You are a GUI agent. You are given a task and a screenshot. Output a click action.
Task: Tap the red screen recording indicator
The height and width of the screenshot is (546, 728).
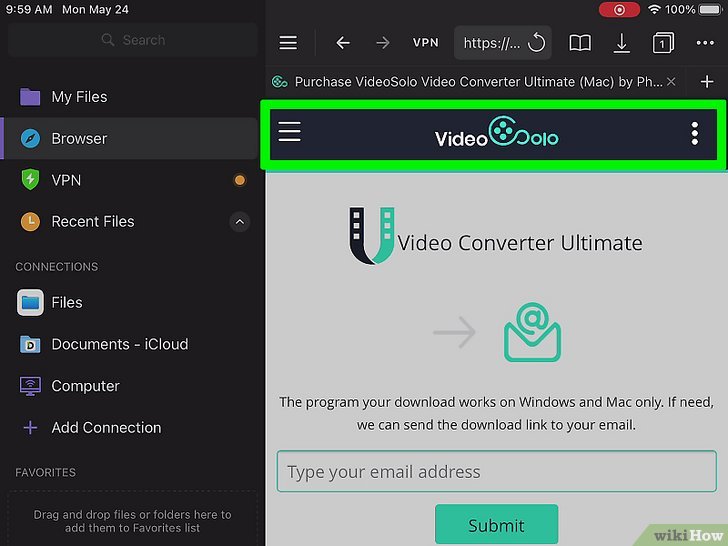point(619,9)
